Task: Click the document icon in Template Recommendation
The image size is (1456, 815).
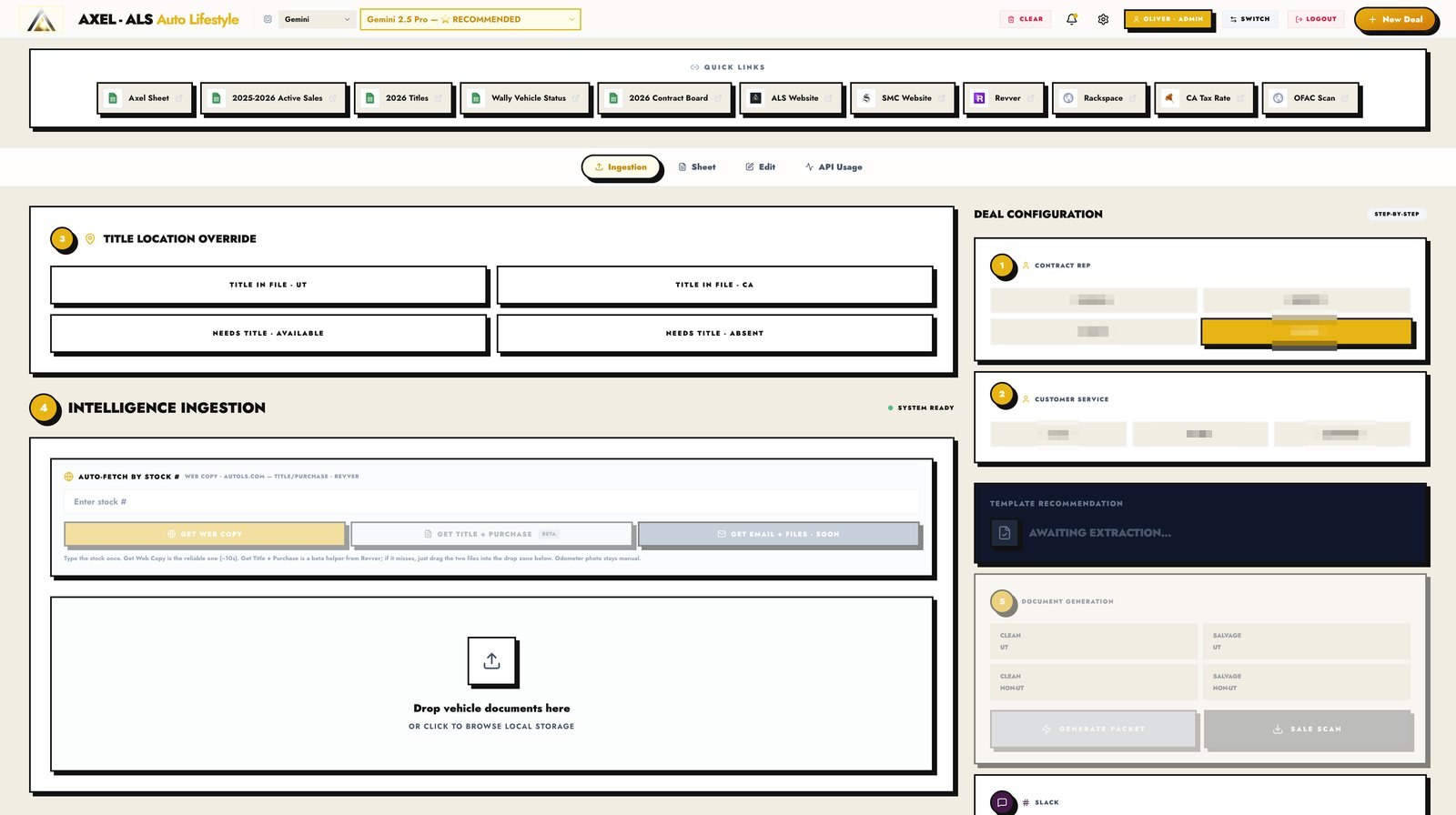Action: 1005,533
